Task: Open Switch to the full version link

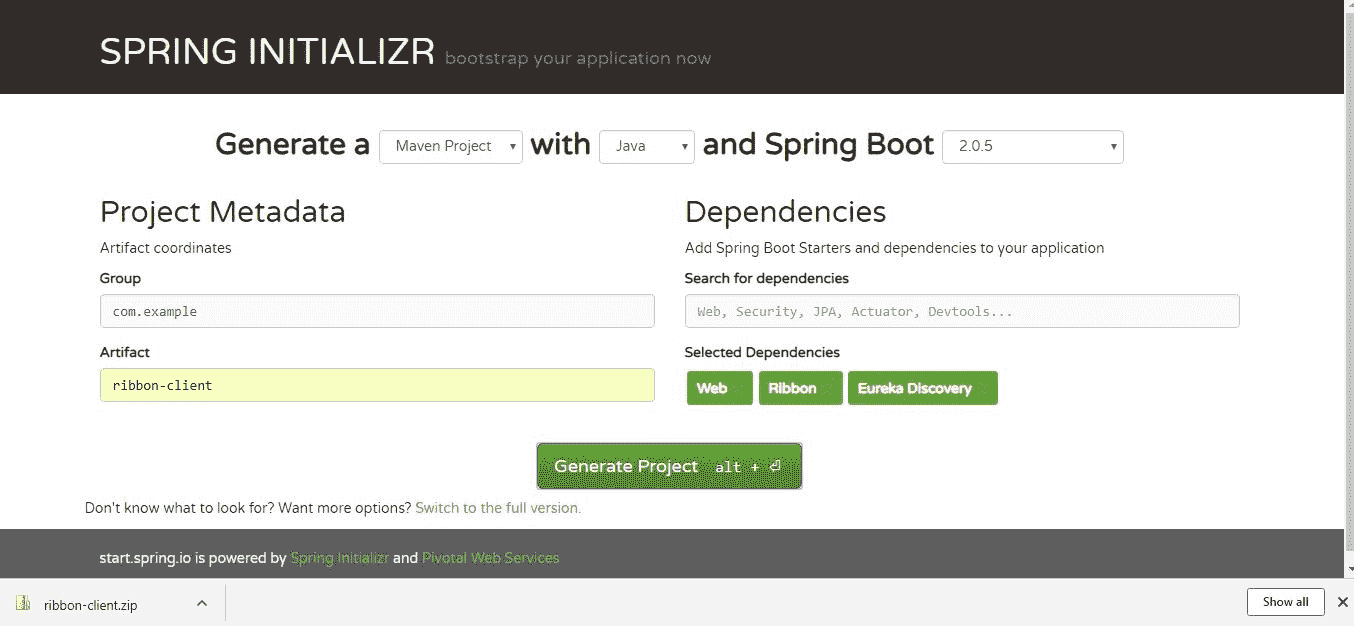Action: click(x=498, y=508)
